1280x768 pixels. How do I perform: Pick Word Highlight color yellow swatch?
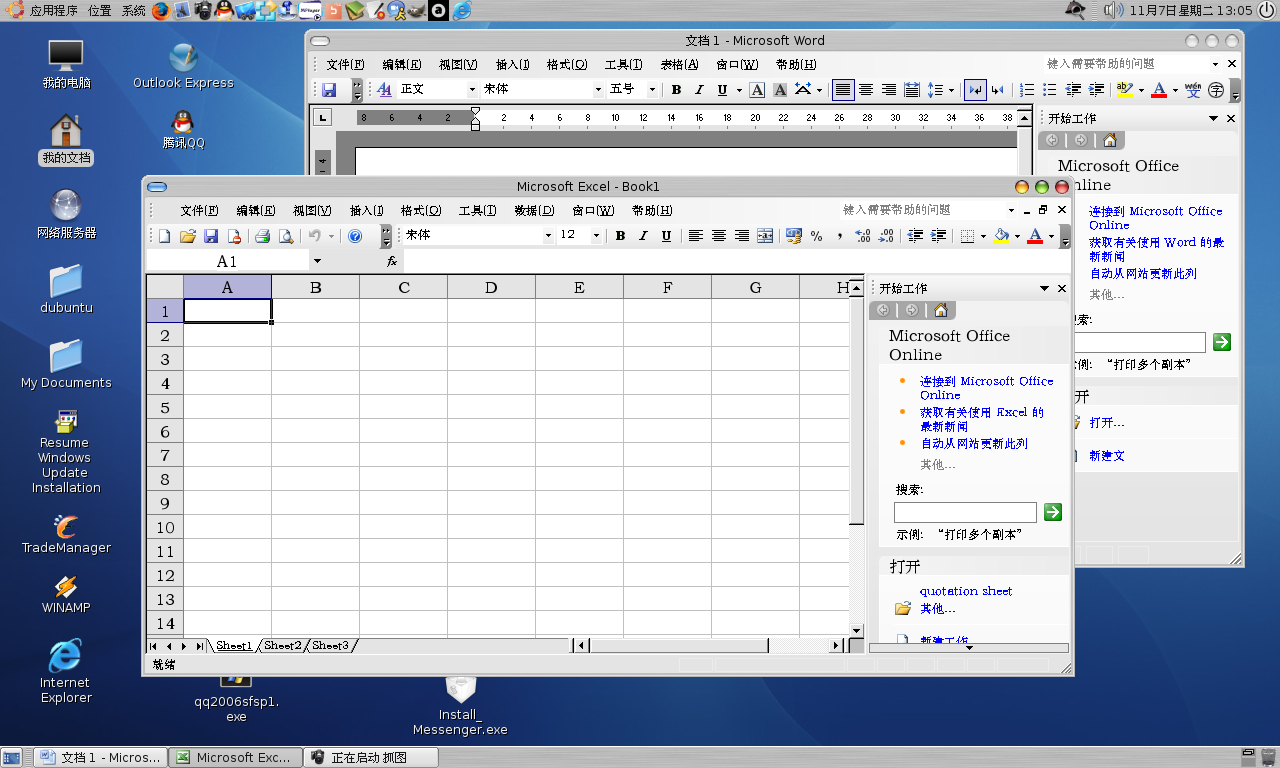1124,90
